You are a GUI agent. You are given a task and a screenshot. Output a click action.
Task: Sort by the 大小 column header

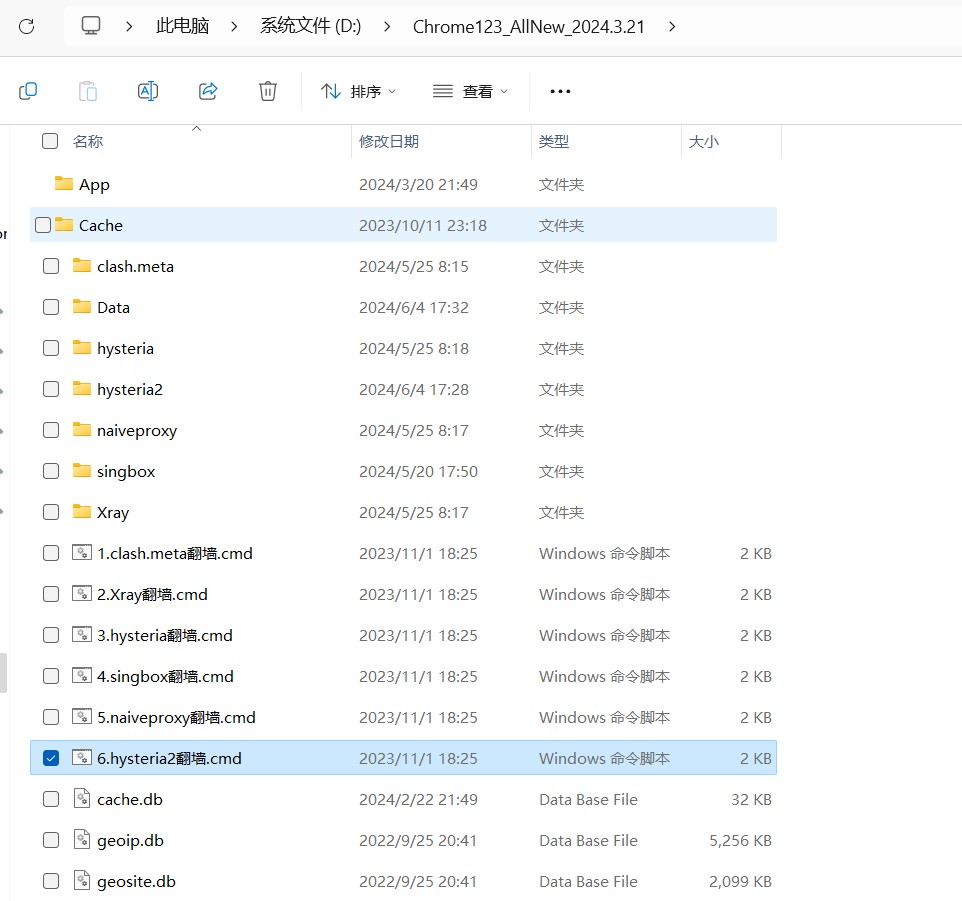(703, 142)
